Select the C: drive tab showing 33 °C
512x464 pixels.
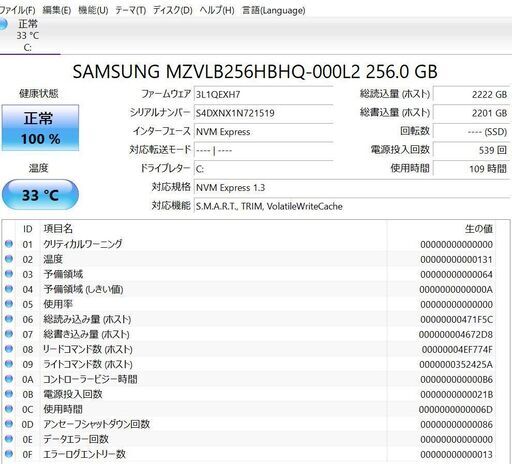(x=28, y=35)
